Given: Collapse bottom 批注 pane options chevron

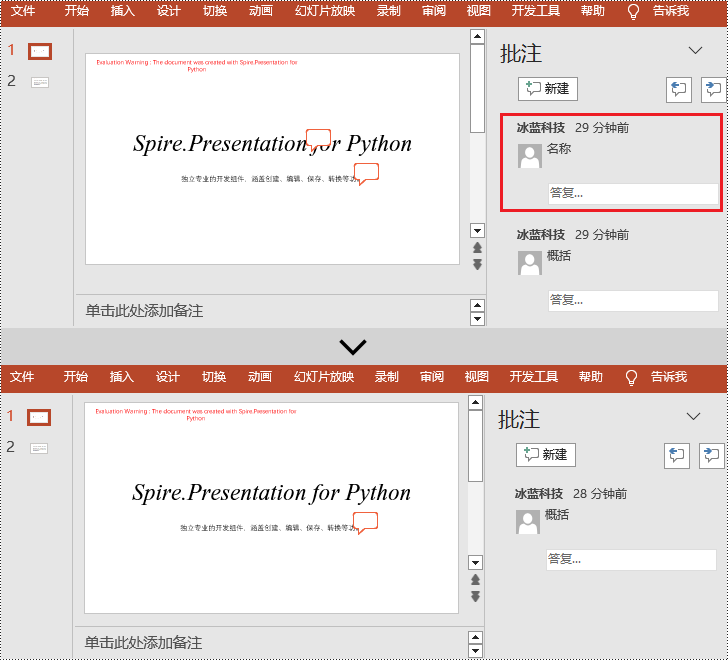Looking at the screenshot, I should [x=693, y=416].
